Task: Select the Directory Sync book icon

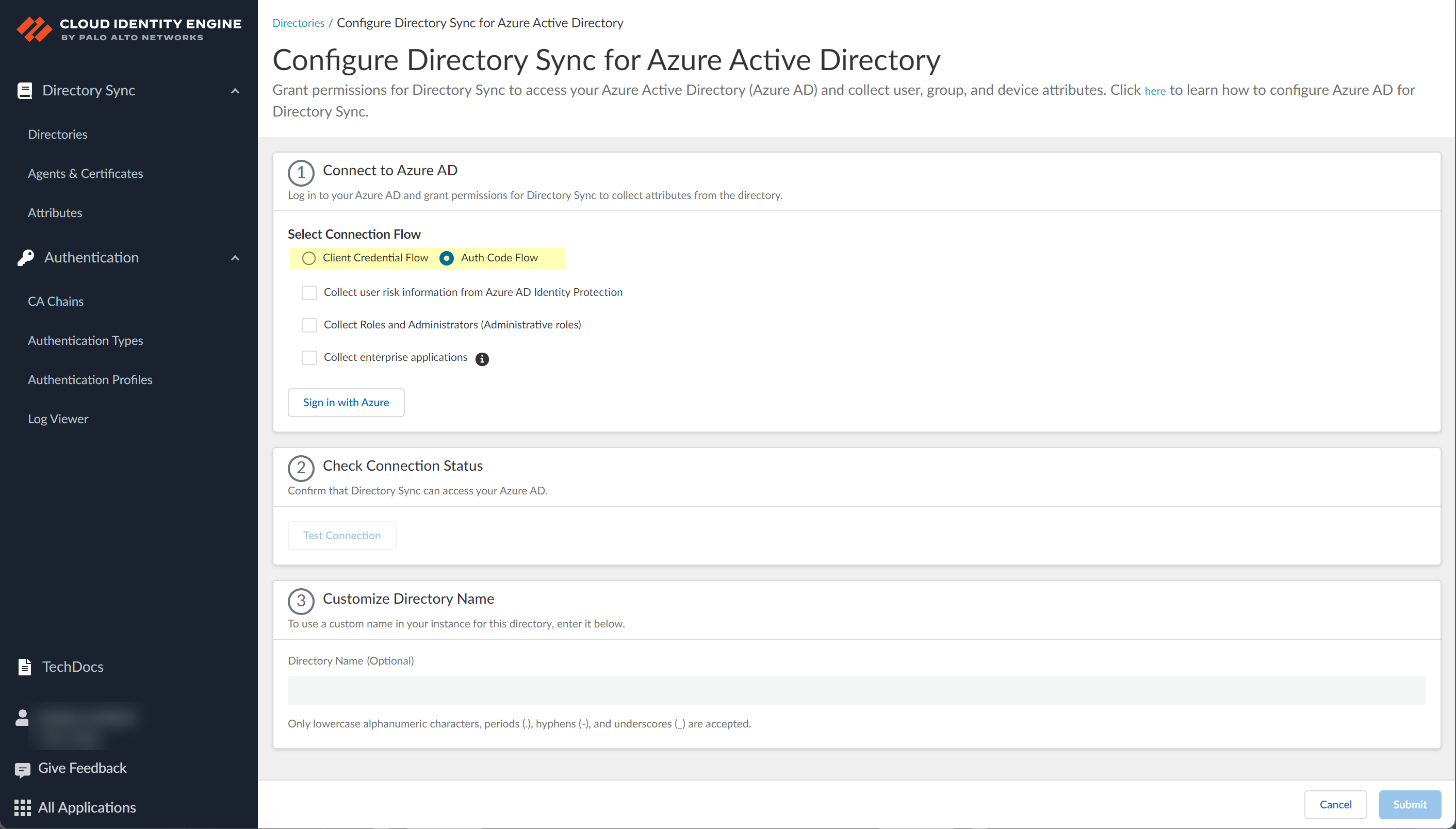Action: (x=24, y=90)
